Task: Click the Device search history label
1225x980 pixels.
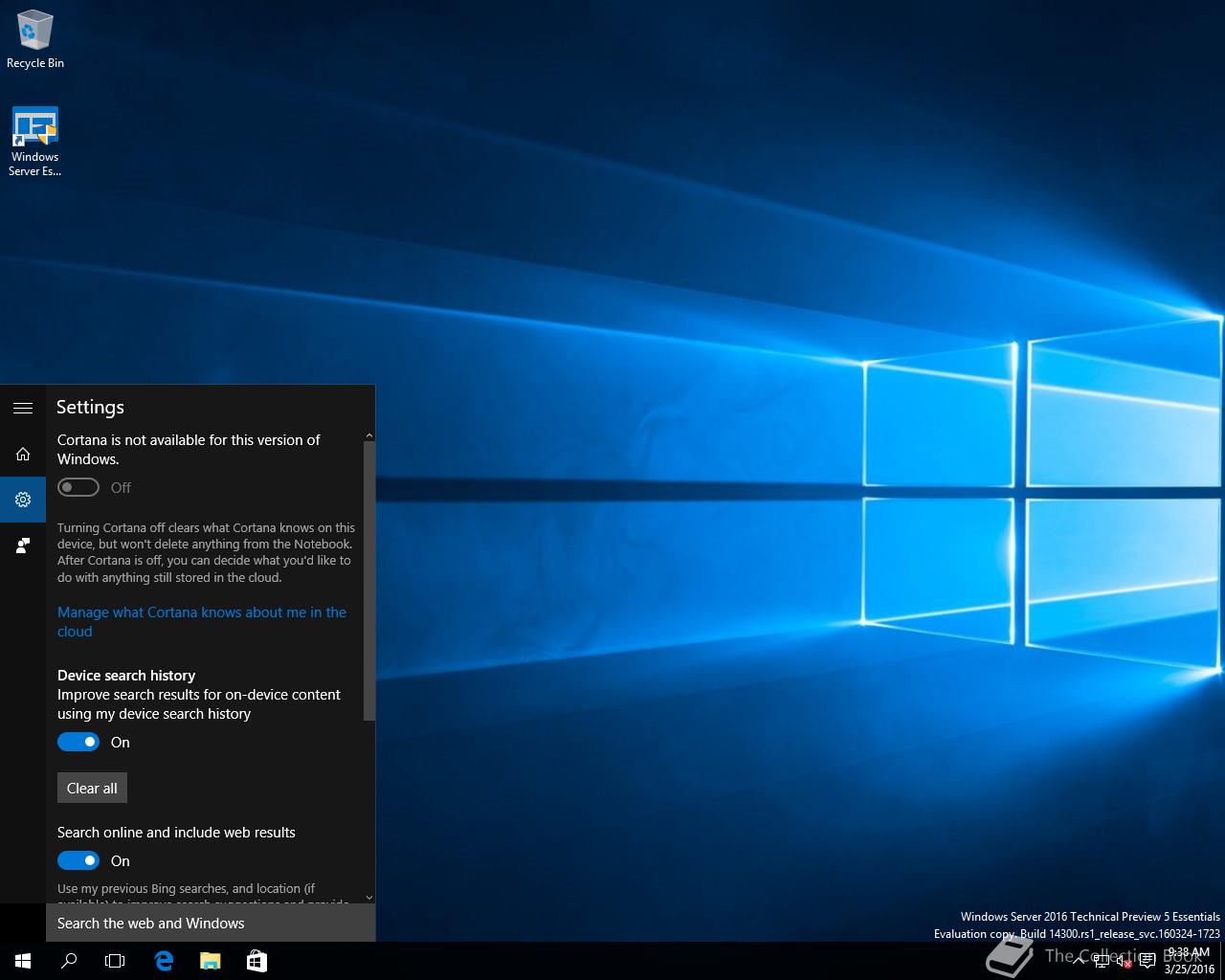Action: pos(126,675)
